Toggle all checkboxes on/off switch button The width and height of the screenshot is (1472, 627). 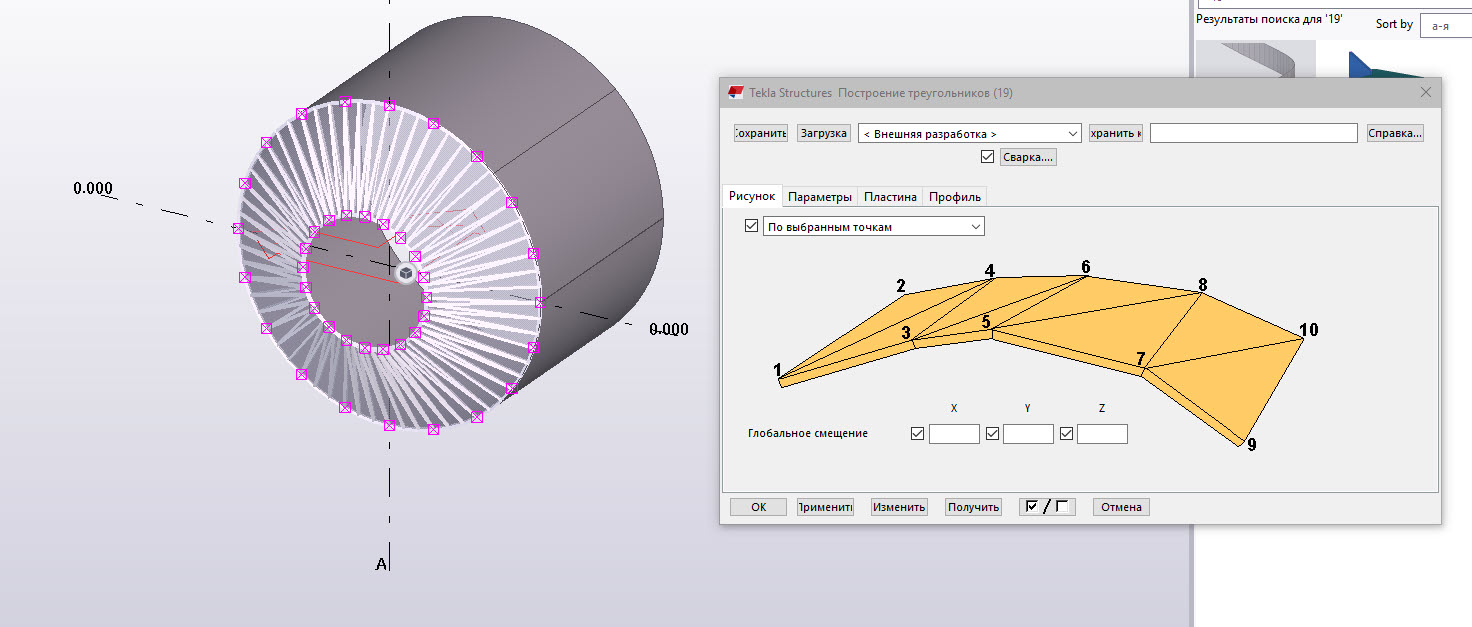[x=1047, y=507]
